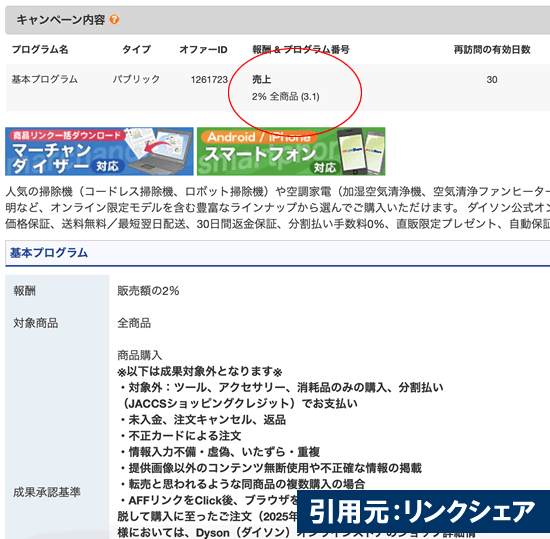
Task: Click the 再訪問の有効日数 column header
Action: pyautogui.click(x=492, y=49)
